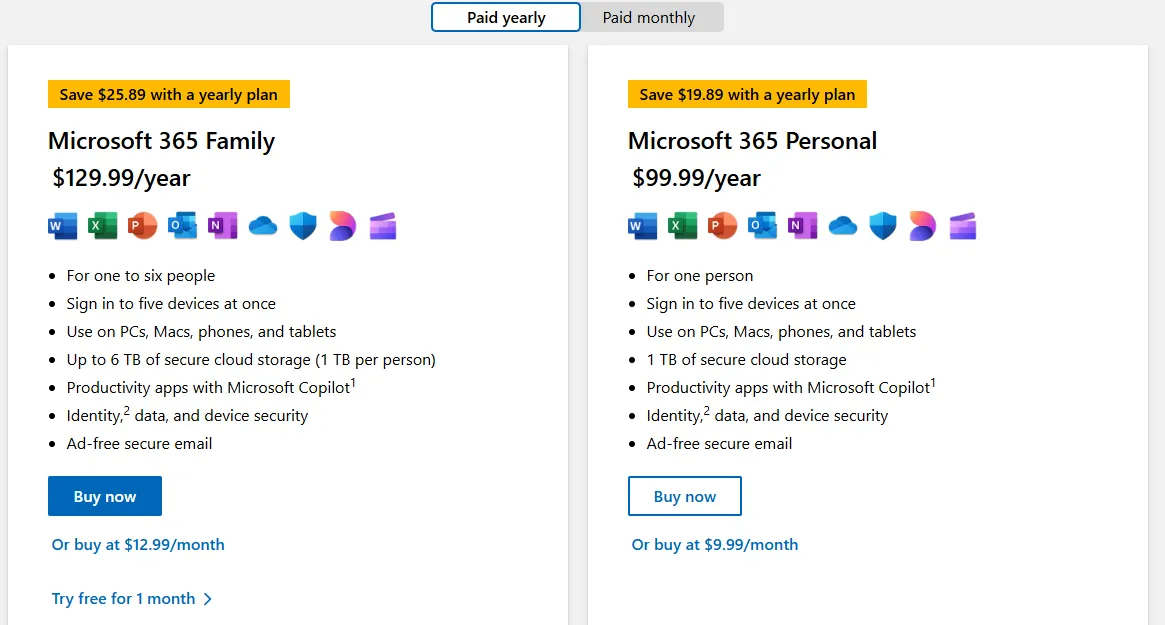Click Or buy at $9.99/month link
The width and height of the screenshot is (1165, 625).
714,544
